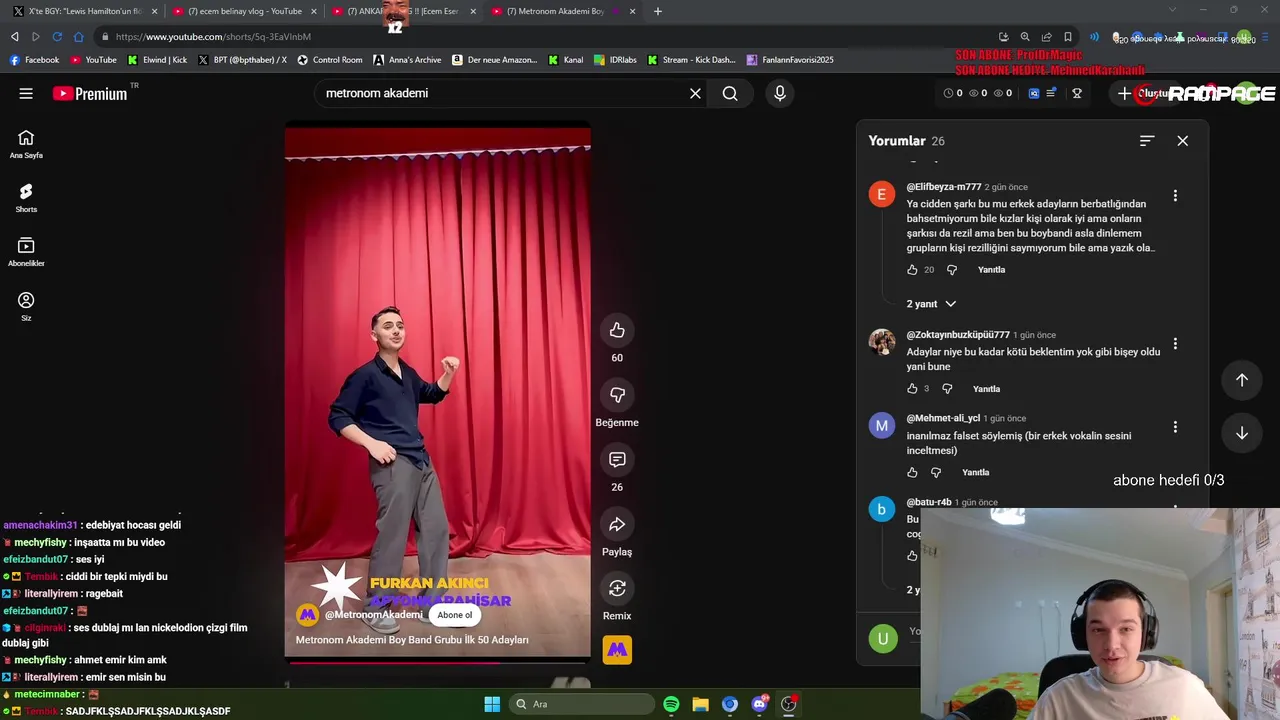The image size is (1280, 720).
Task: Go back using the browser back arrow
Action: point(14,37)
